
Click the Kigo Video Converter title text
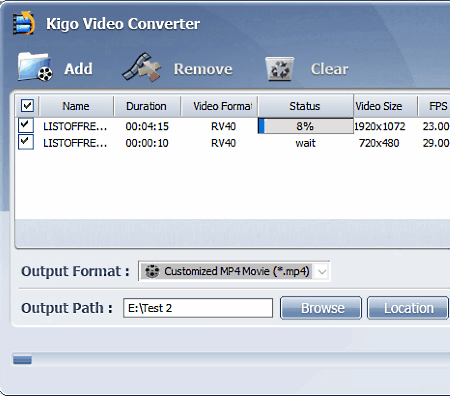coord(123,24)
